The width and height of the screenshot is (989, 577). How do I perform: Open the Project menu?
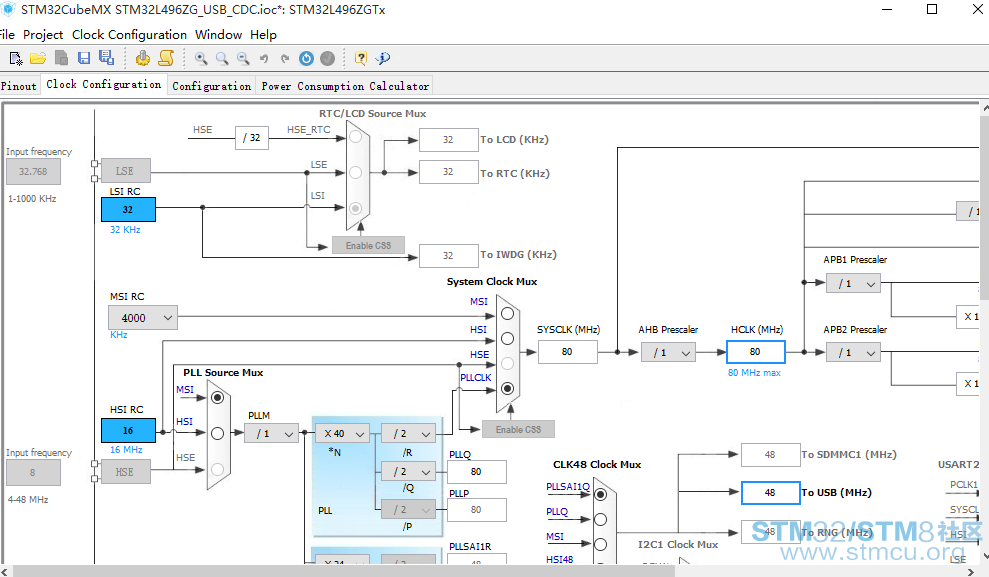point(43,35)
